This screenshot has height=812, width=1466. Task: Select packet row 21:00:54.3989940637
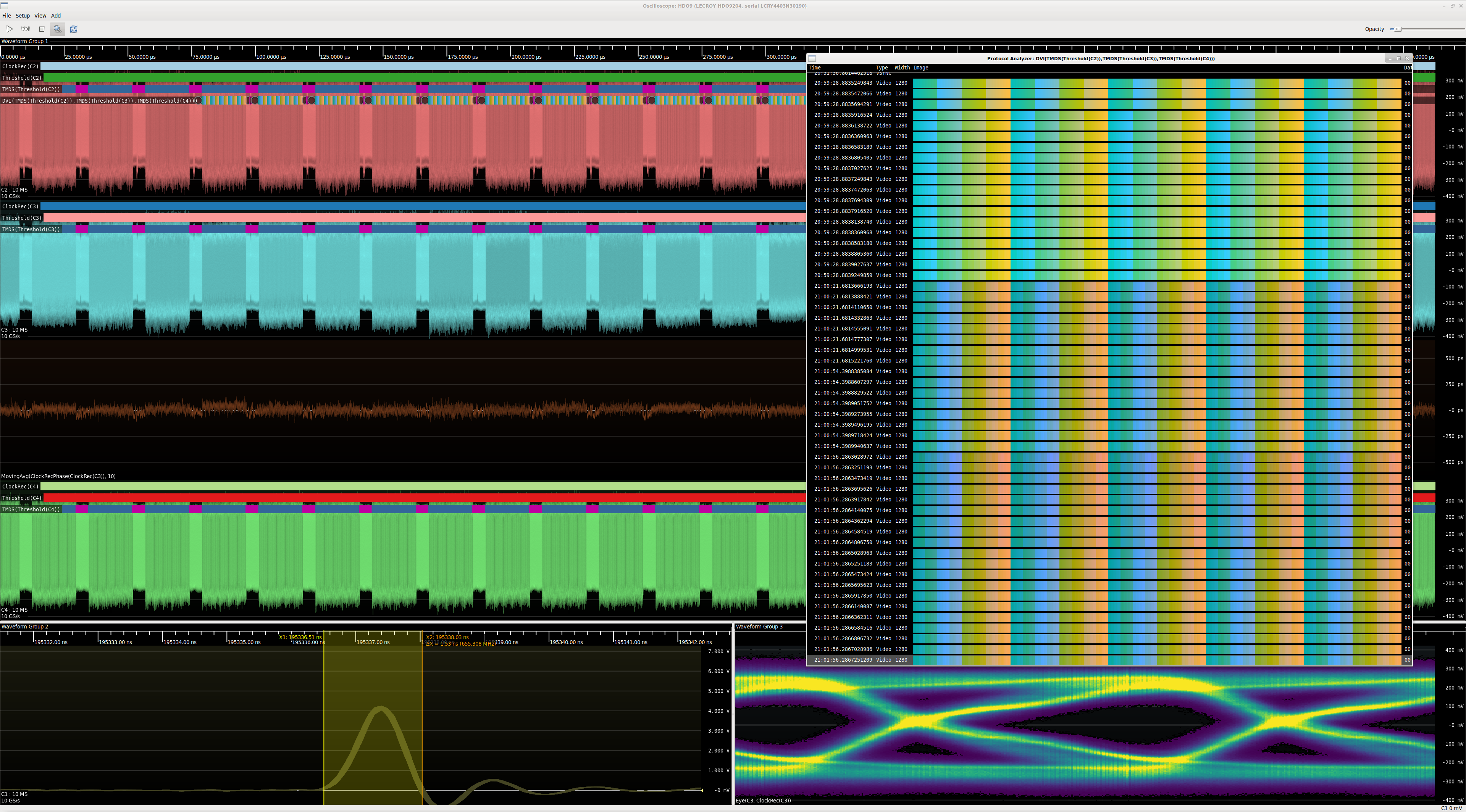(x=1110, y=446)
